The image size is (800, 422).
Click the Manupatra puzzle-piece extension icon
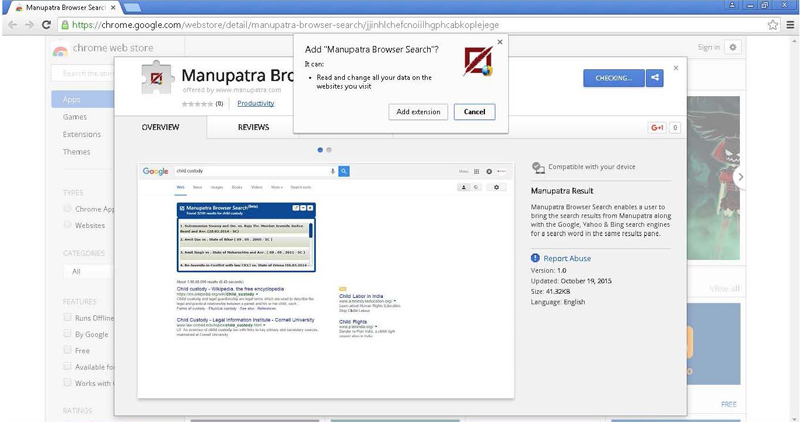coord(157,78)
